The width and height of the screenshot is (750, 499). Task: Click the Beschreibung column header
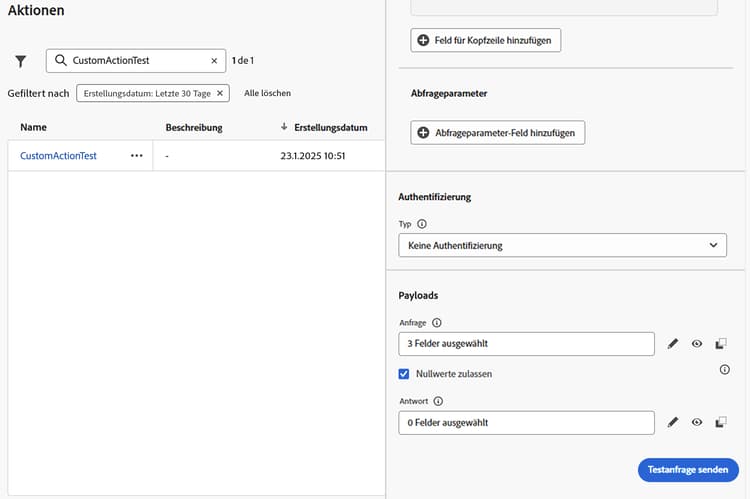coord(194,128)
